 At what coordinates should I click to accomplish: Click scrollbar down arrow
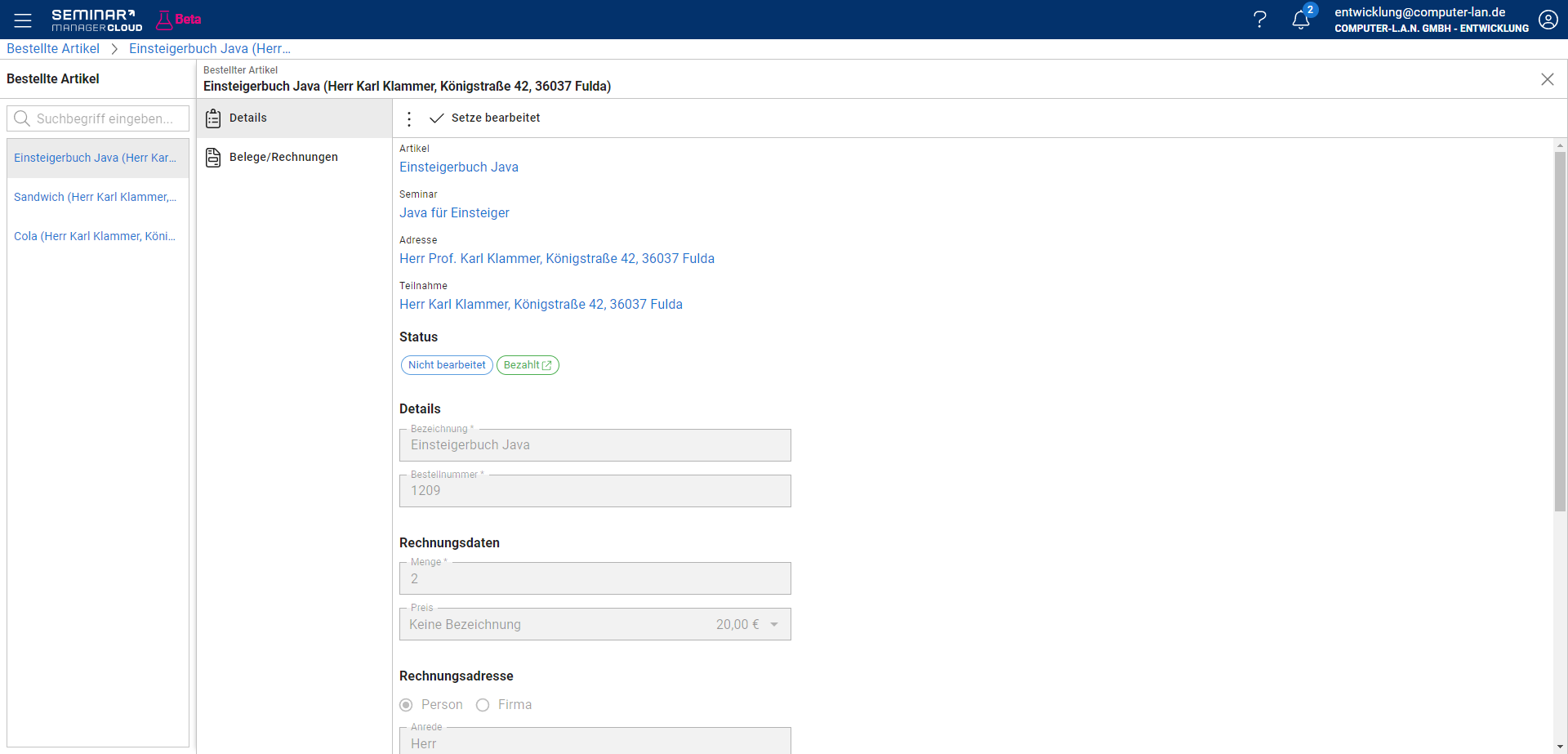coord(1560,747)
